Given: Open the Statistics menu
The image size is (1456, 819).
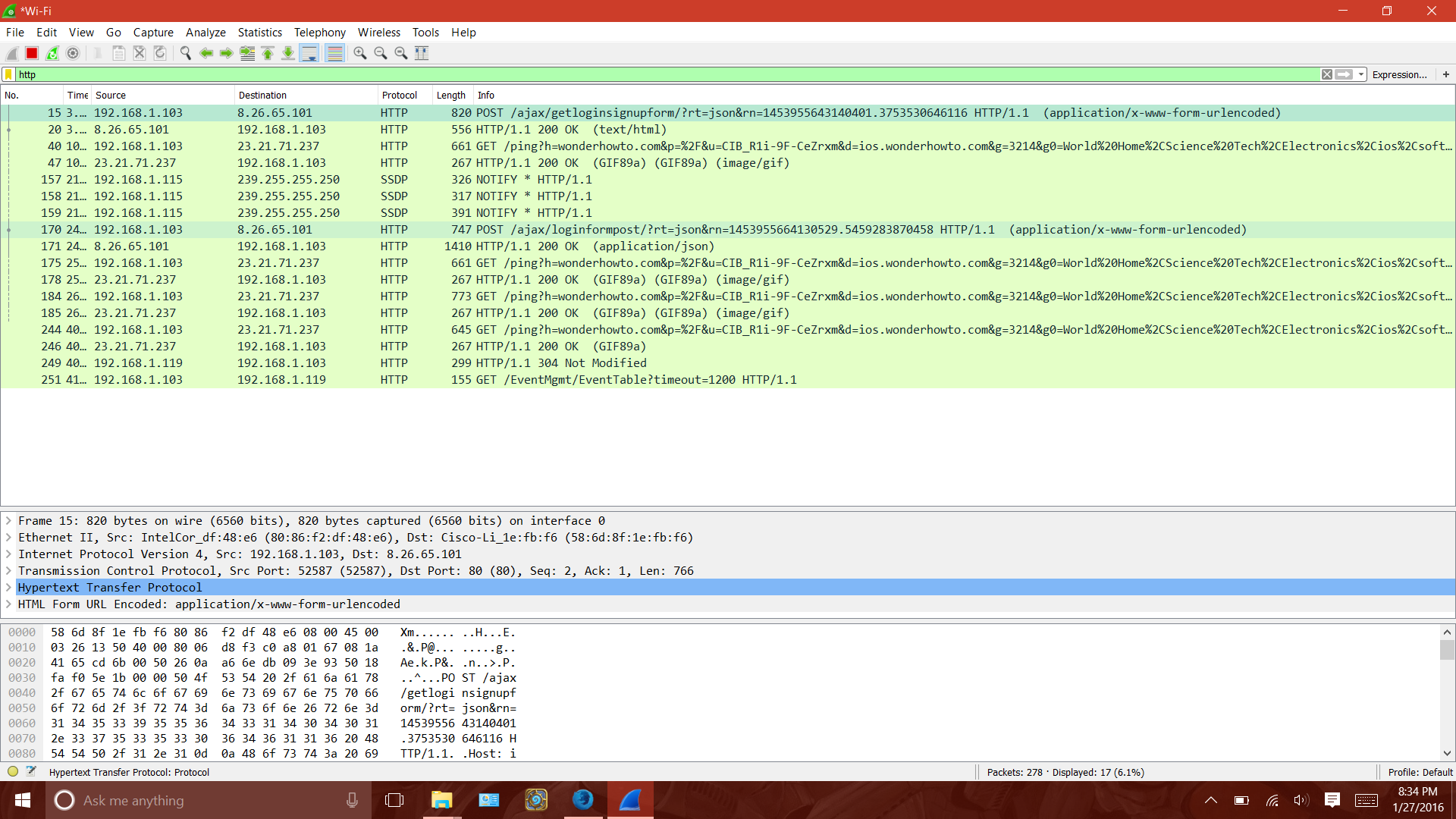Looking at the screenshot, I should (x=259, y=33).
